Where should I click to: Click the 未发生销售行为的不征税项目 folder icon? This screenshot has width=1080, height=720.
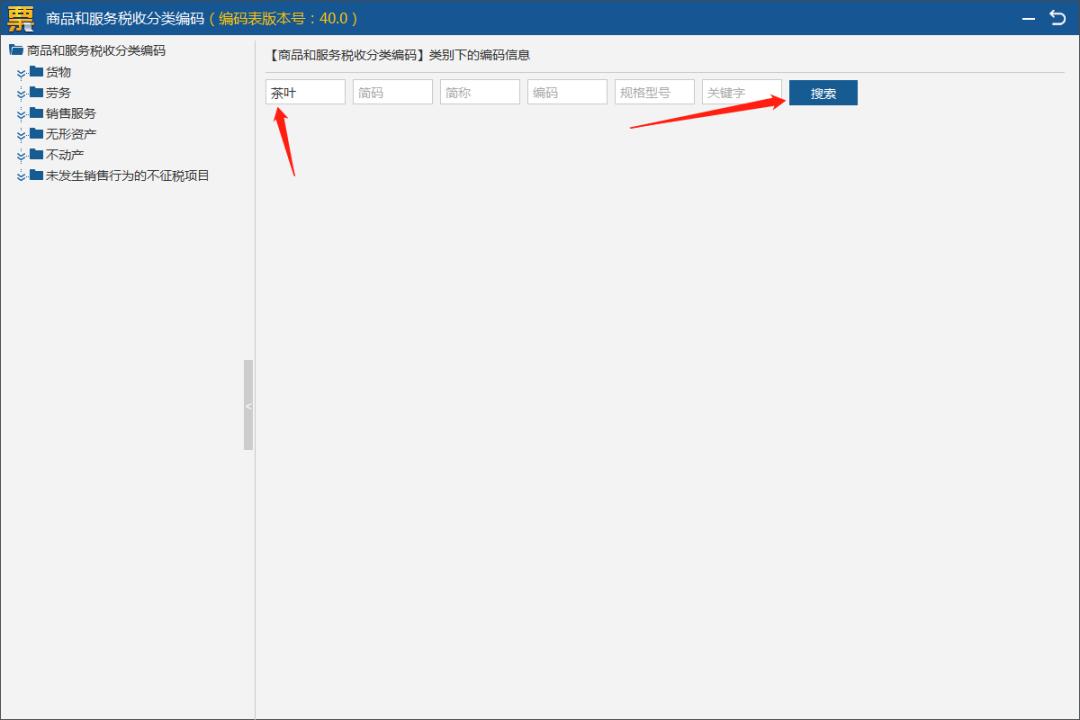point(37,175)
